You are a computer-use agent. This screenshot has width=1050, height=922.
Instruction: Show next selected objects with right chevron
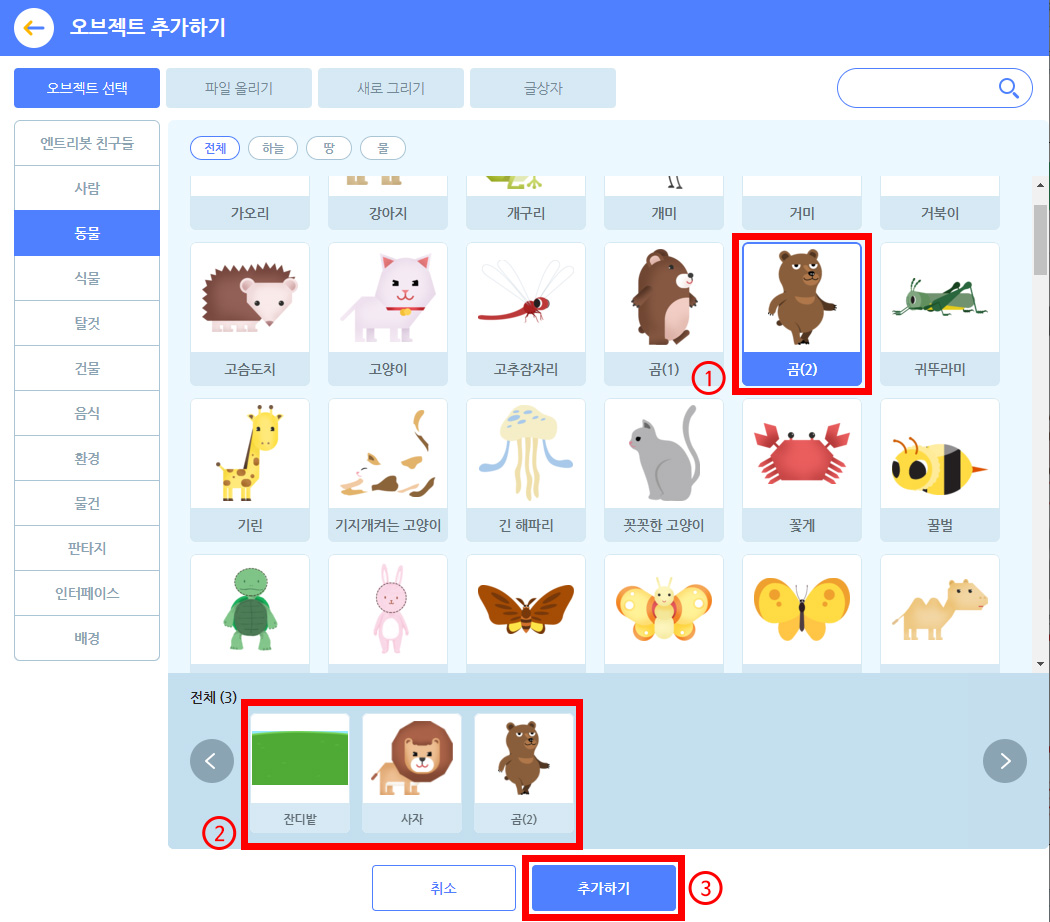(1004, 761)
